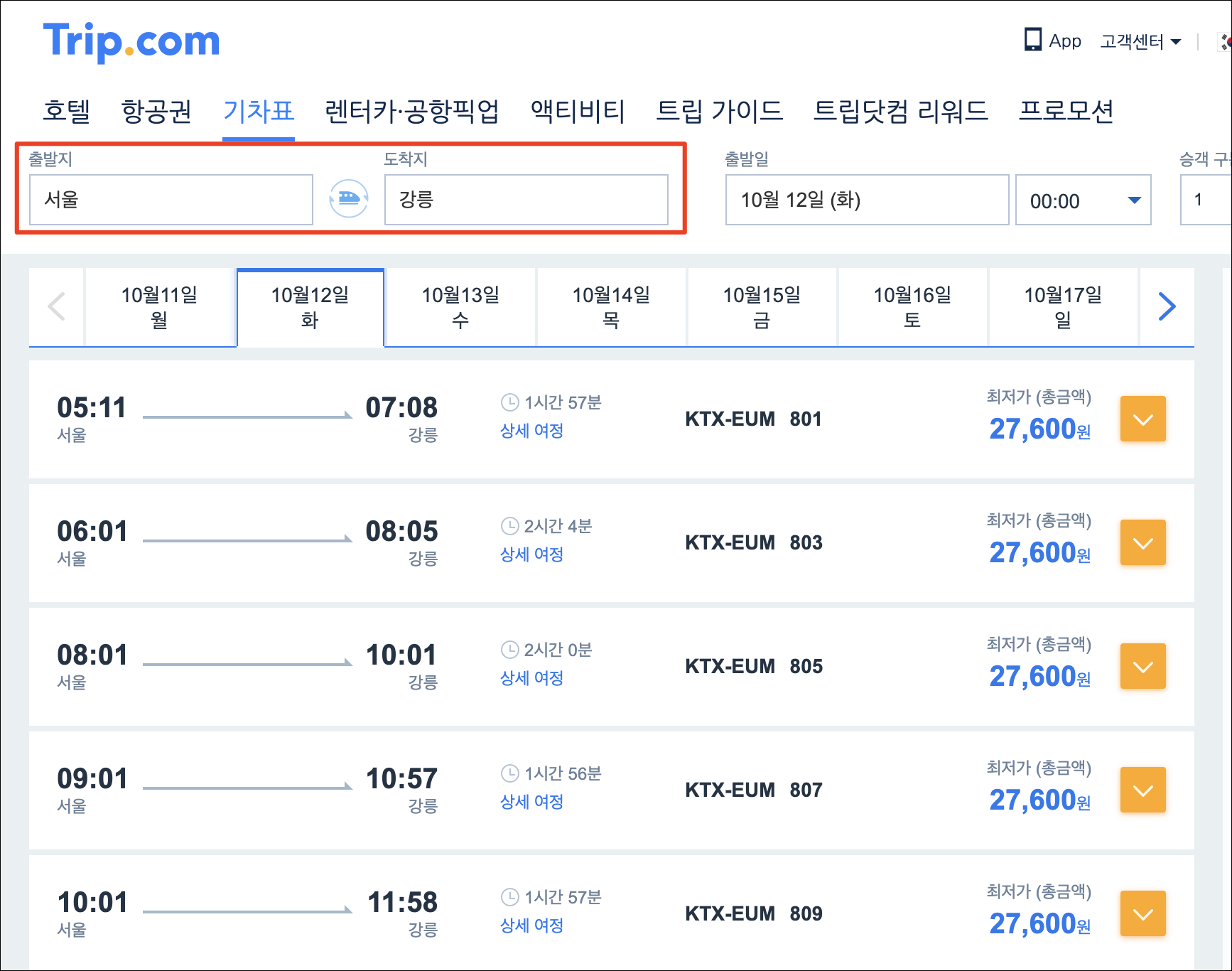
Task: Expand fares for the 08:01 train
Action: pos(1143,666)
